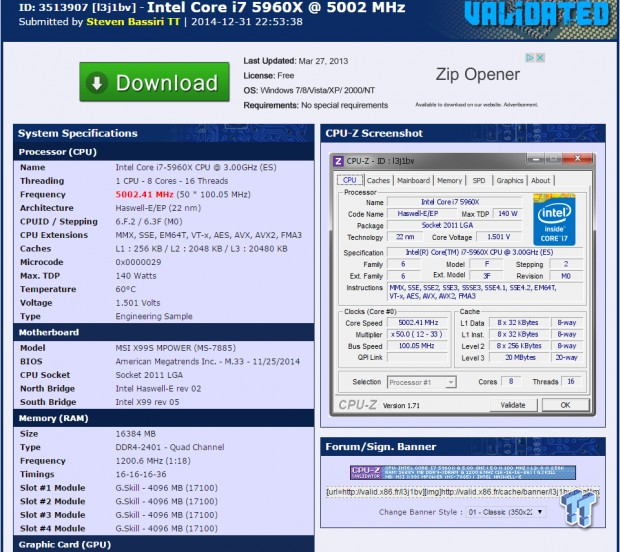Click the TT watermark logo
This screenshot has height=552, width=620.
[x=578, y=507]
